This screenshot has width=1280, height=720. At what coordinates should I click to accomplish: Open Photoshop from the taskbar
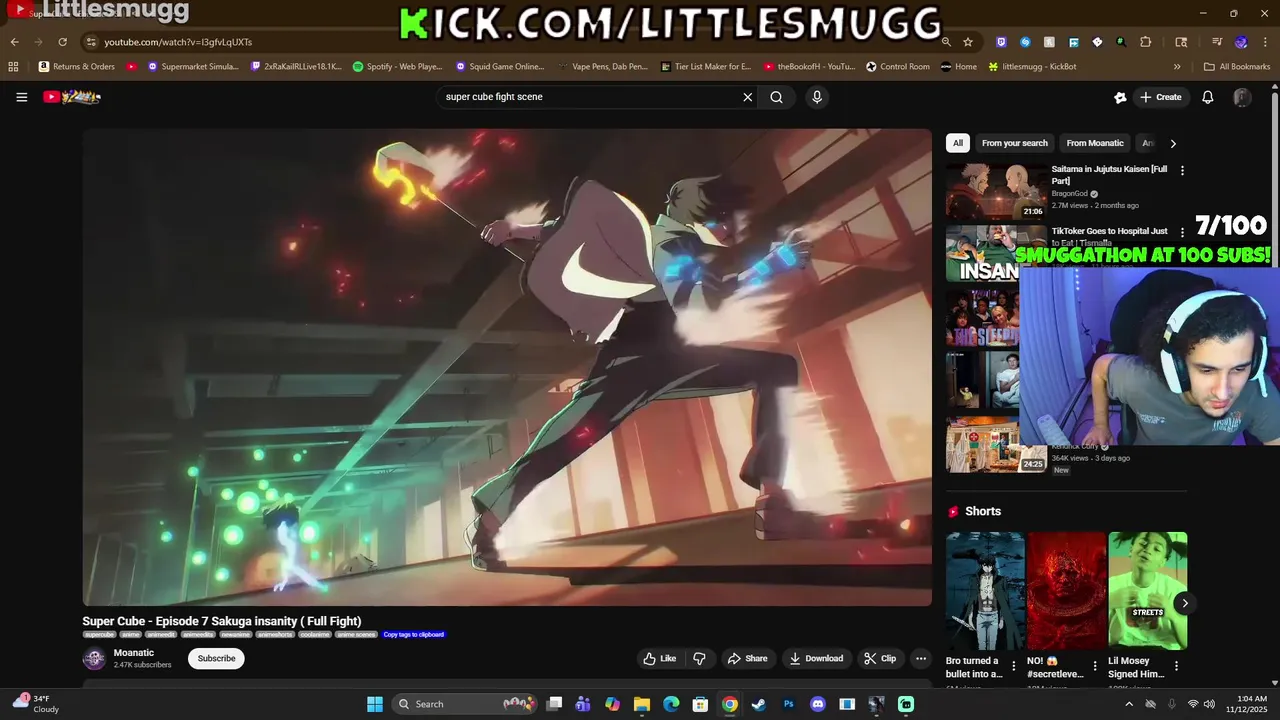coord(788,704)
